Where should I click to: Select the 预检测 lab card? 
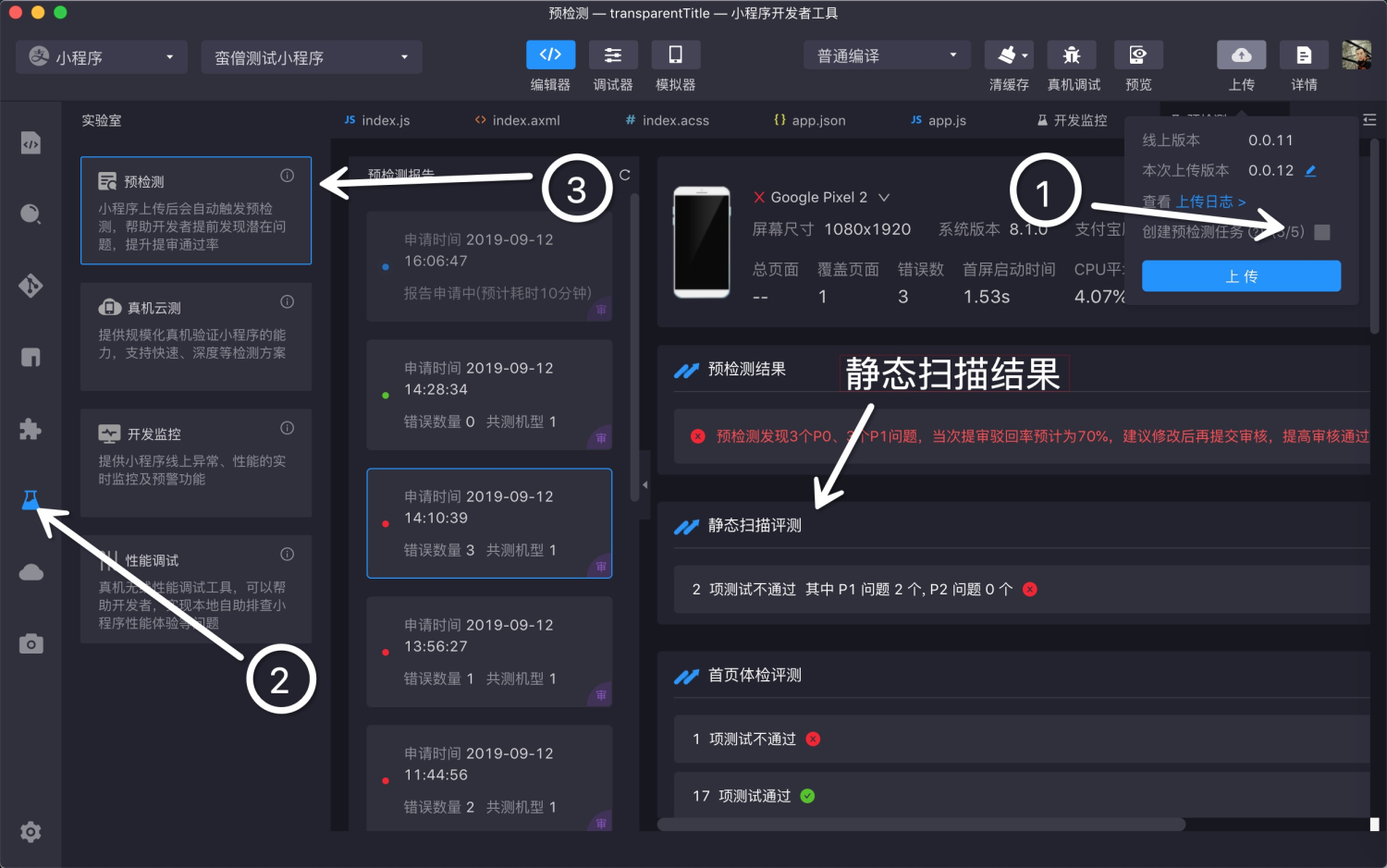196,211
